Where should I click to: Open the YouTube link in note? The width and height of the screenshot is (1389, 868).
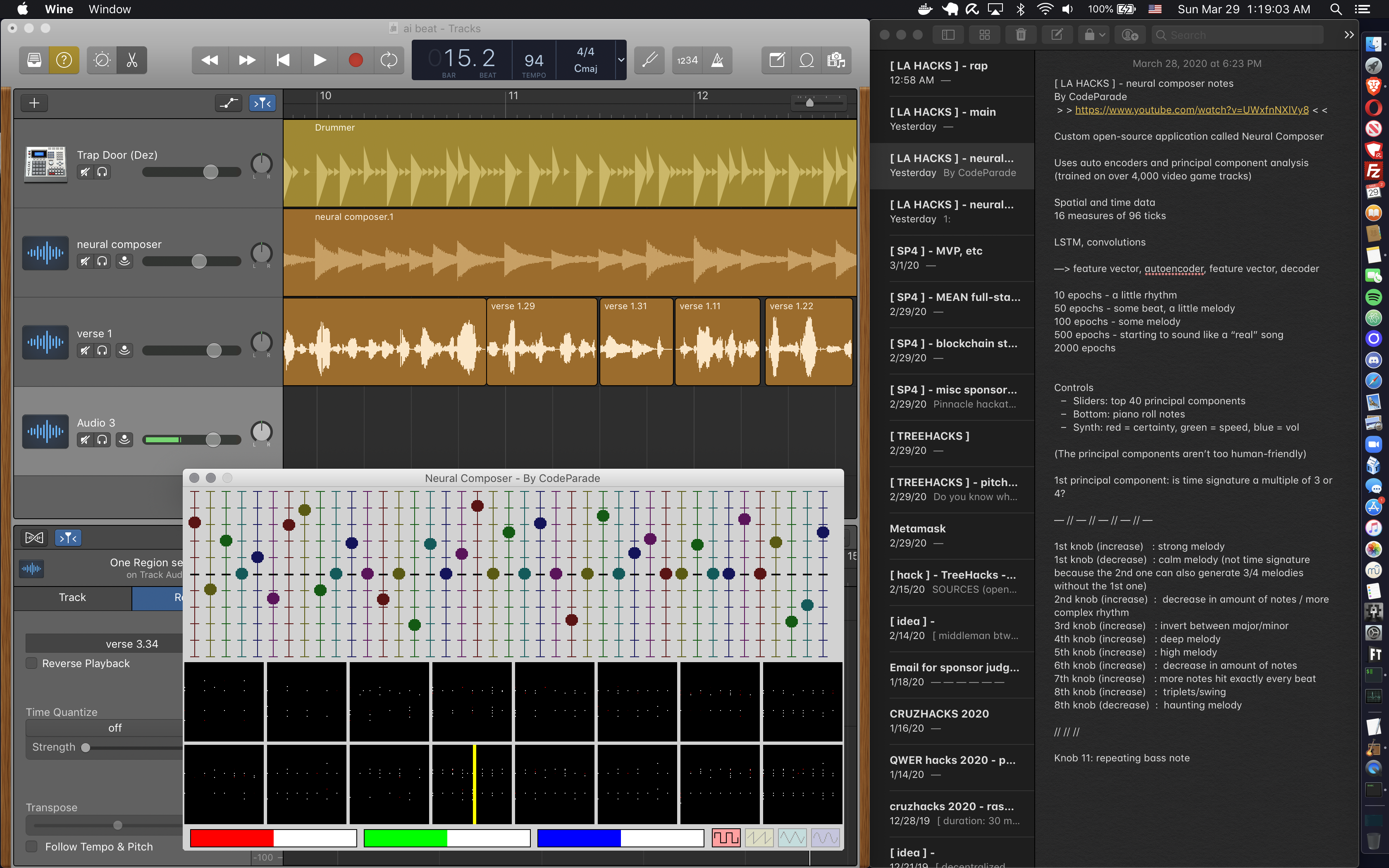click(1191, 110)
